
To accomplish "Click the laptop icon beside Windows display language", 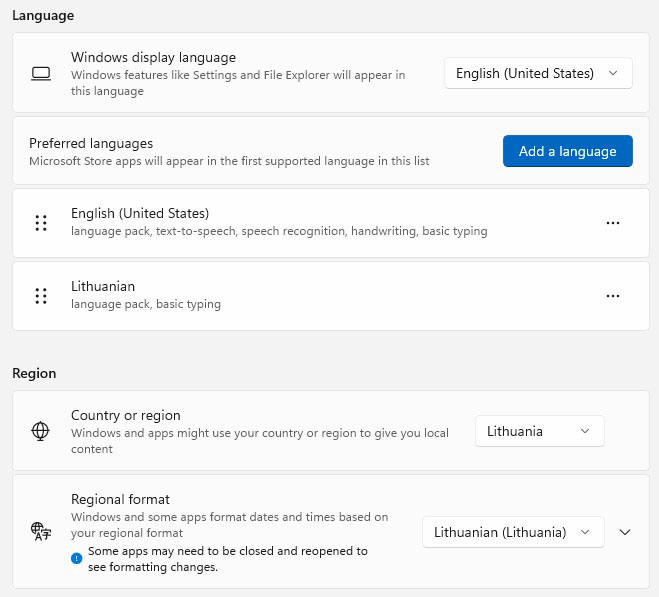I will (x=41, y=73).
